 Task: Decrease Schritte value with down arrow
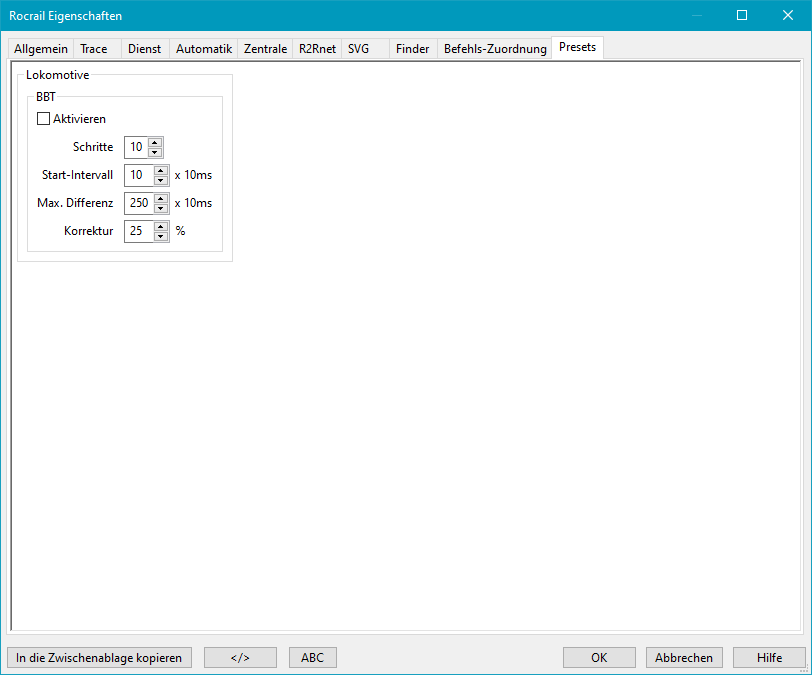(x=155, y=152)
